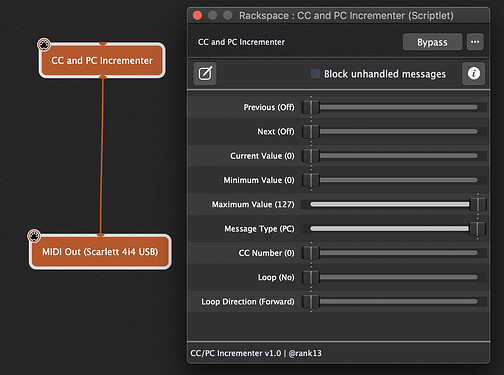Screen dimensions: 504x375
Task: Click the Current Value (0) label
Action: [x=262, y=156]
